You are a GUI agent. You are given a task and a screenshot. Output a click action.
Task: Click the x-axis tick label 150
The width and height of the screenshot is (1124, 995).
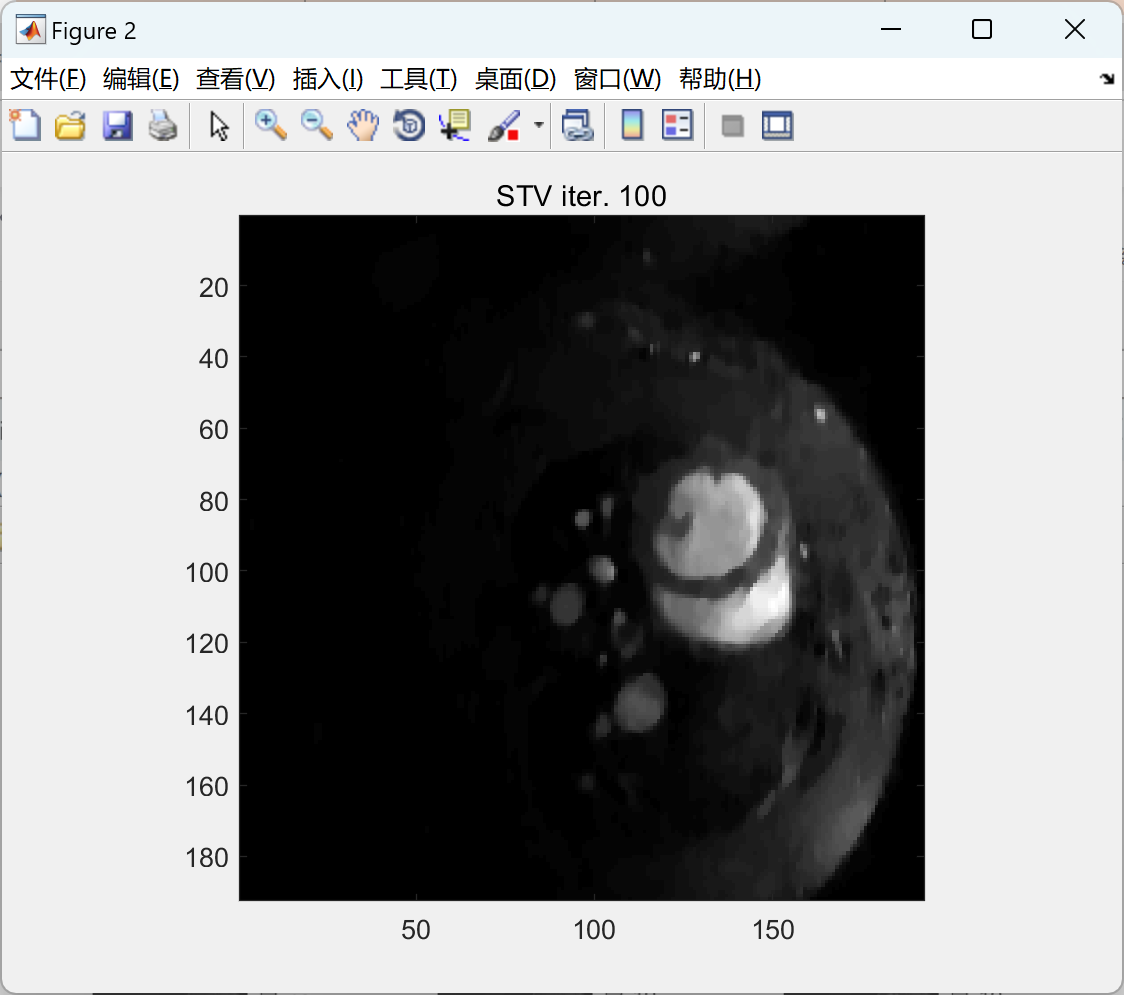pos(773,930)
